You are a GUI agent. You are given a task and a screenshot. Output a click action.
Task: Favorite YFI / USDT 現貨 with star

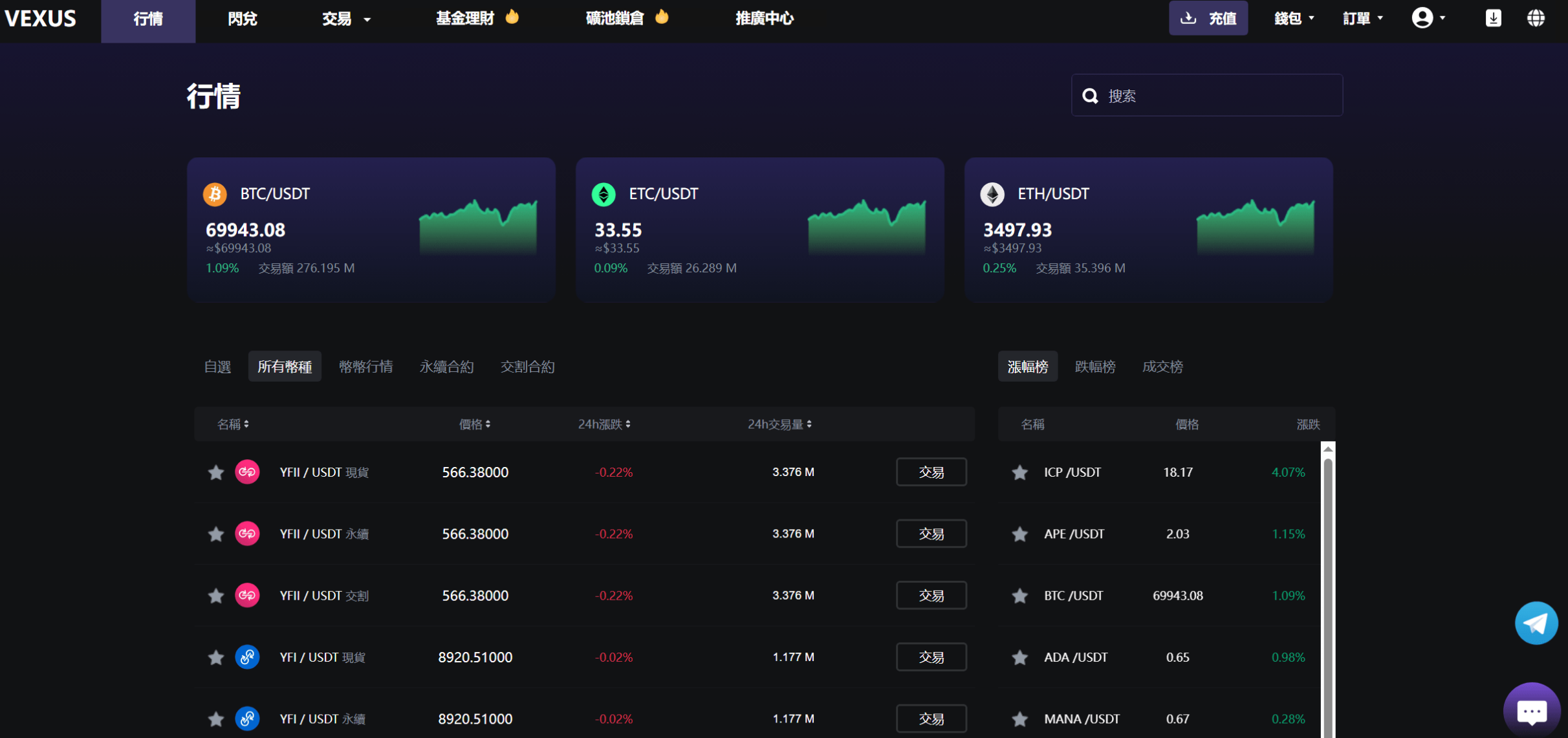[216, 657]
